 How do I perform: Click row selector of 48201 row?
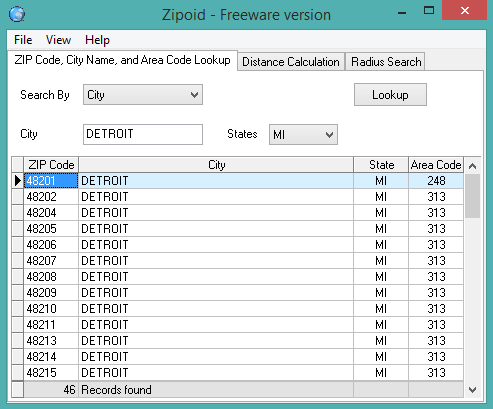(18, 181)
